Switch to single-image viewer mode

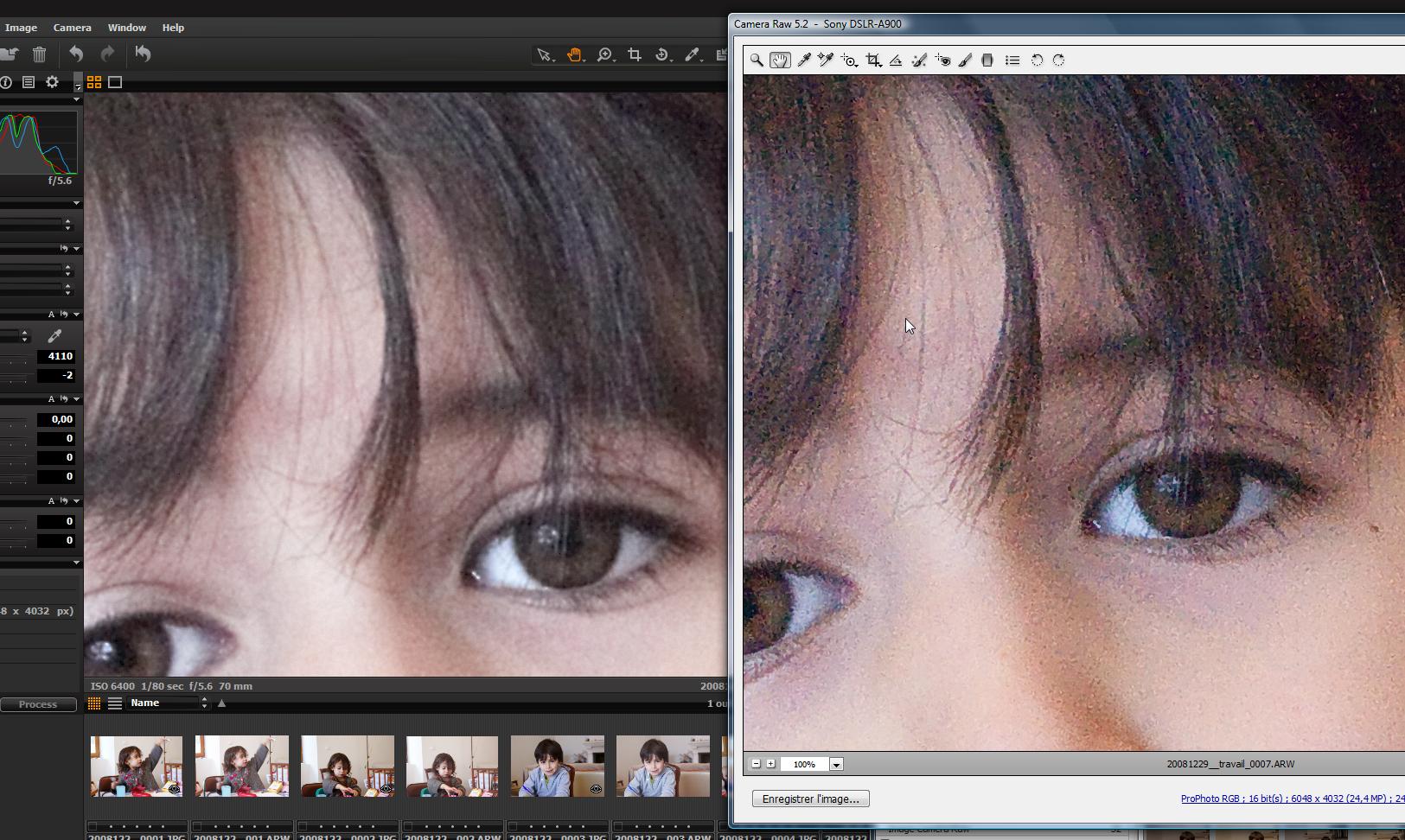[115, 82]
